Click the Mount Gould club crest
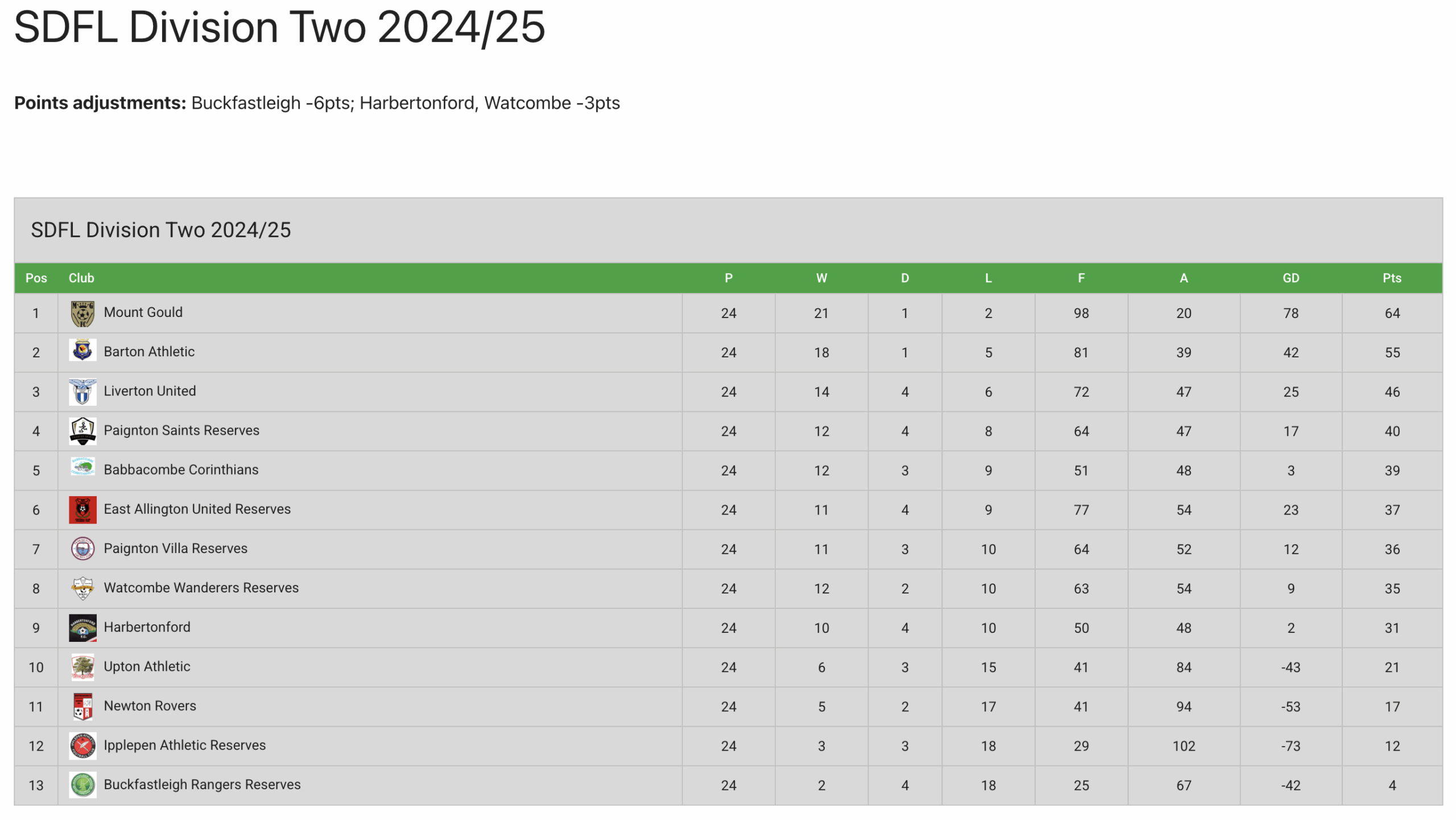Viewport: 1456px width, 820px height. (82, 314)
